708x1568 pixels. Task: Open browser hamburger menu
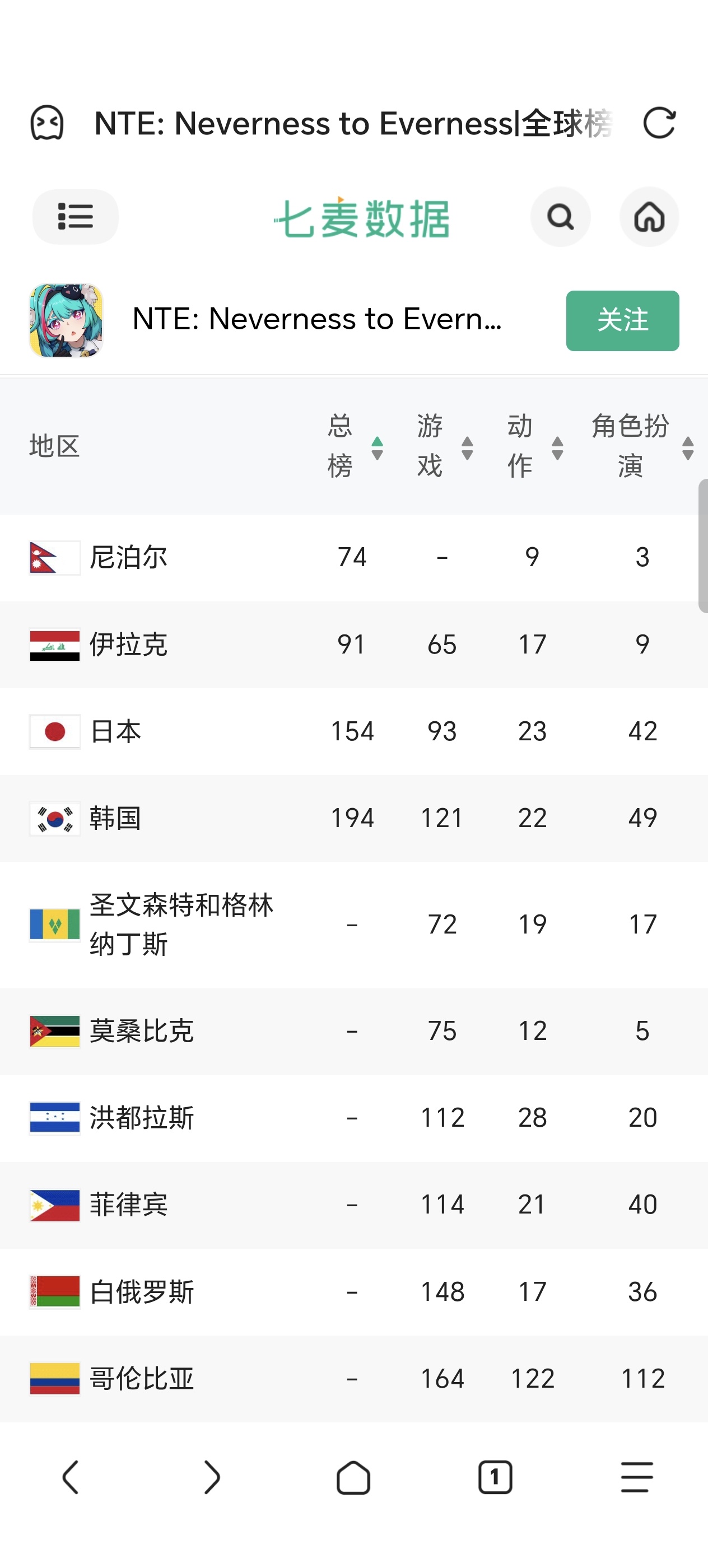[x=637, y=1477]
